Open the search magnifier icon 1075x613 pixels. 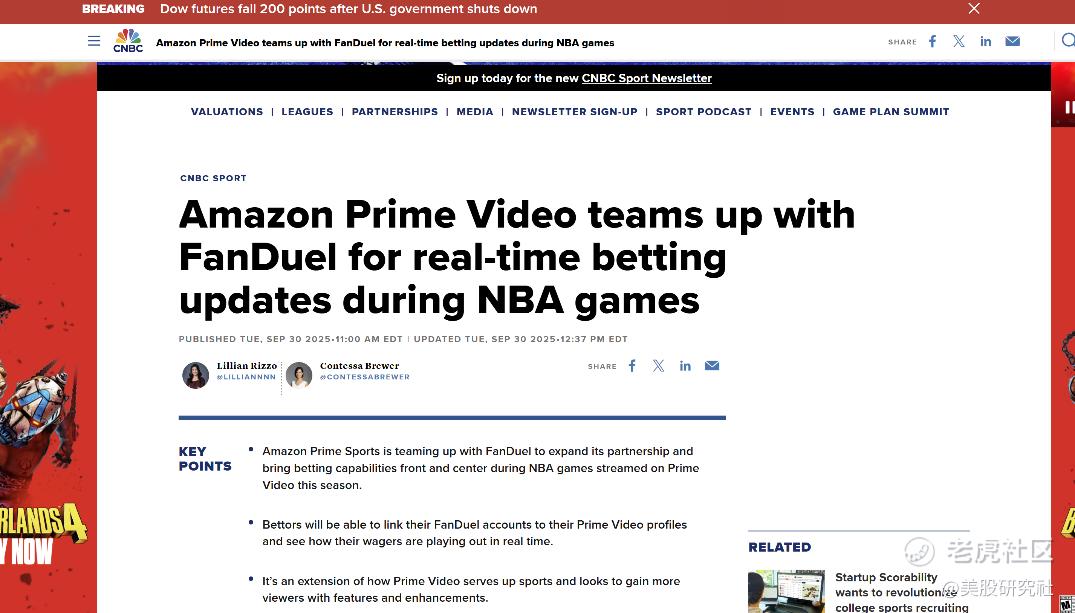[x=1067, y=41]
